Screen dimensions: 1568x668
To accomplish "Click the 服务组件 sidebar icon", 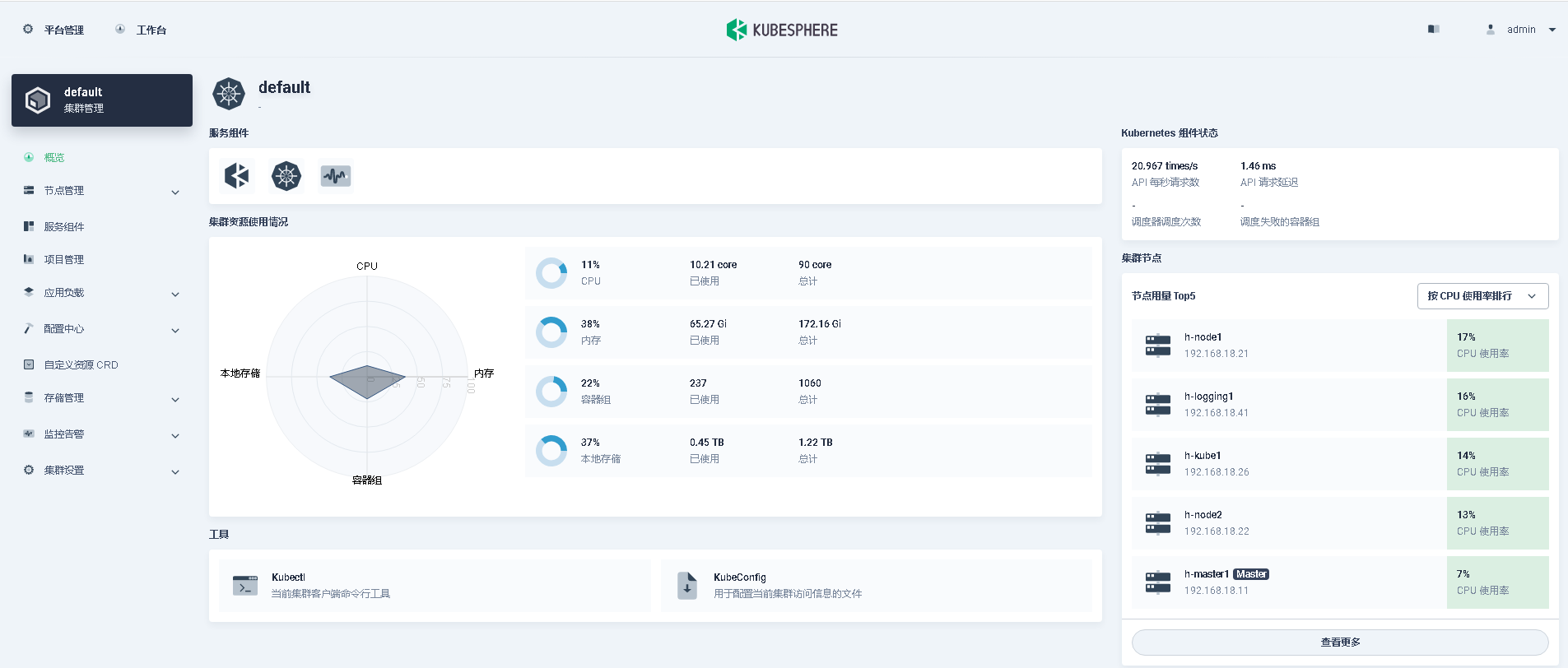I will tap(29, 226).
